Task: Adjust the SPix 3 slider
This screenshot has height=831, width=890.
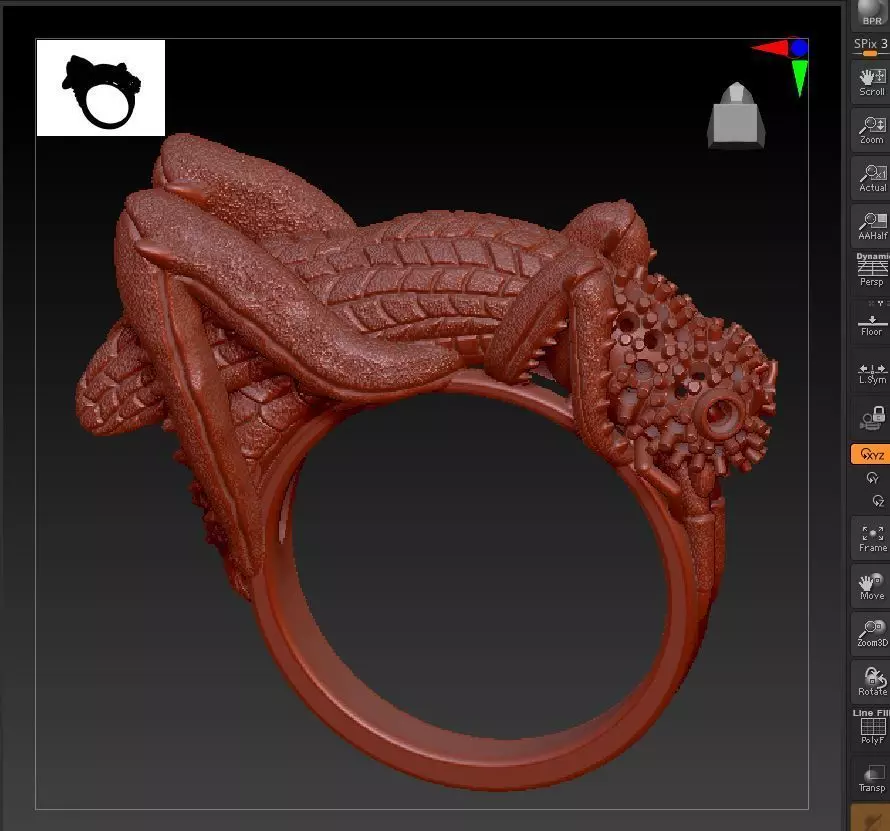Action: pyautogui.click(x=871, y=46)
